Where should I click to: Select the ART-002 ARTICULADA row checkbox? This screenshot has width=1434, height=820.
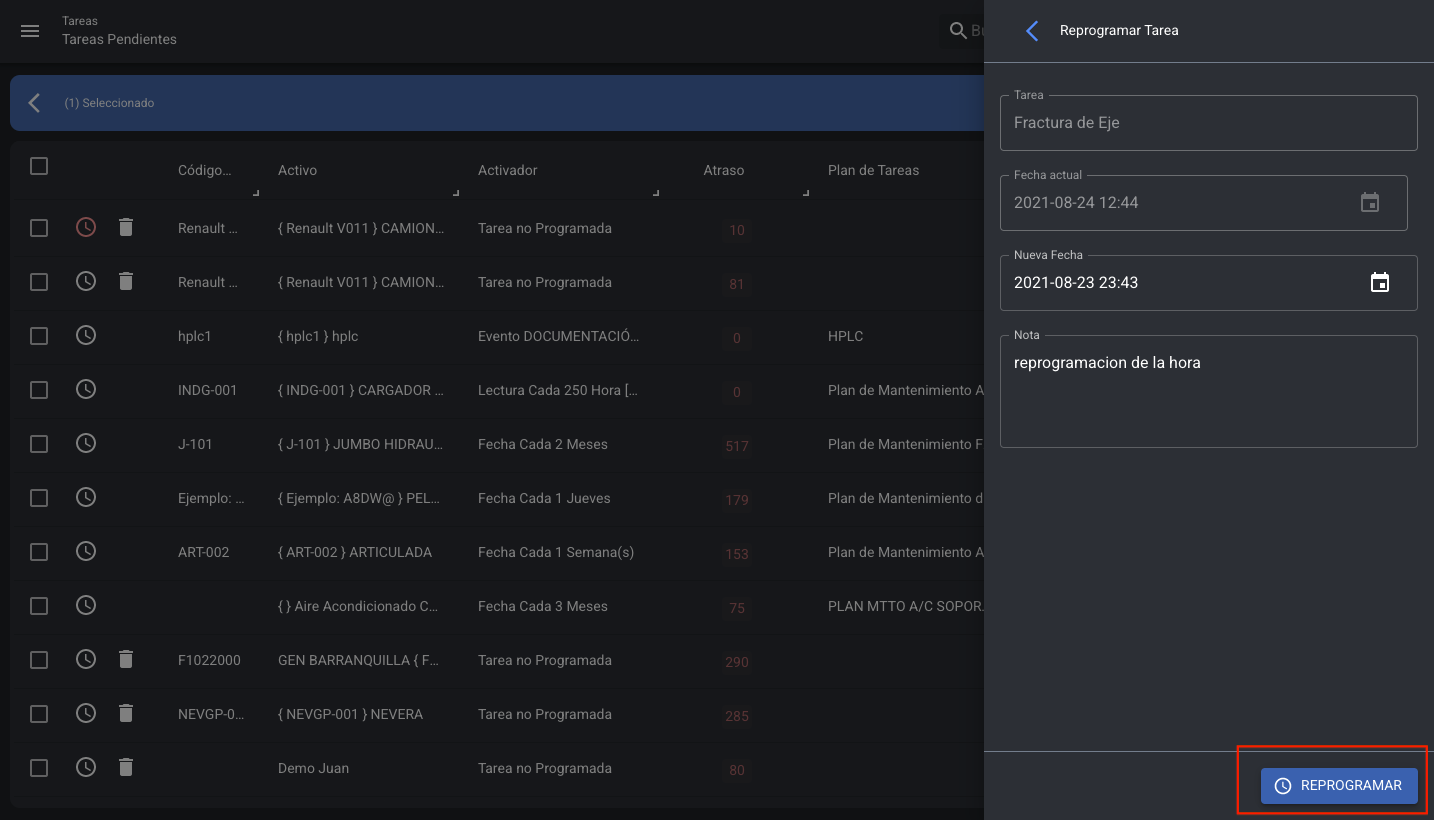click(x=39, y=552)
